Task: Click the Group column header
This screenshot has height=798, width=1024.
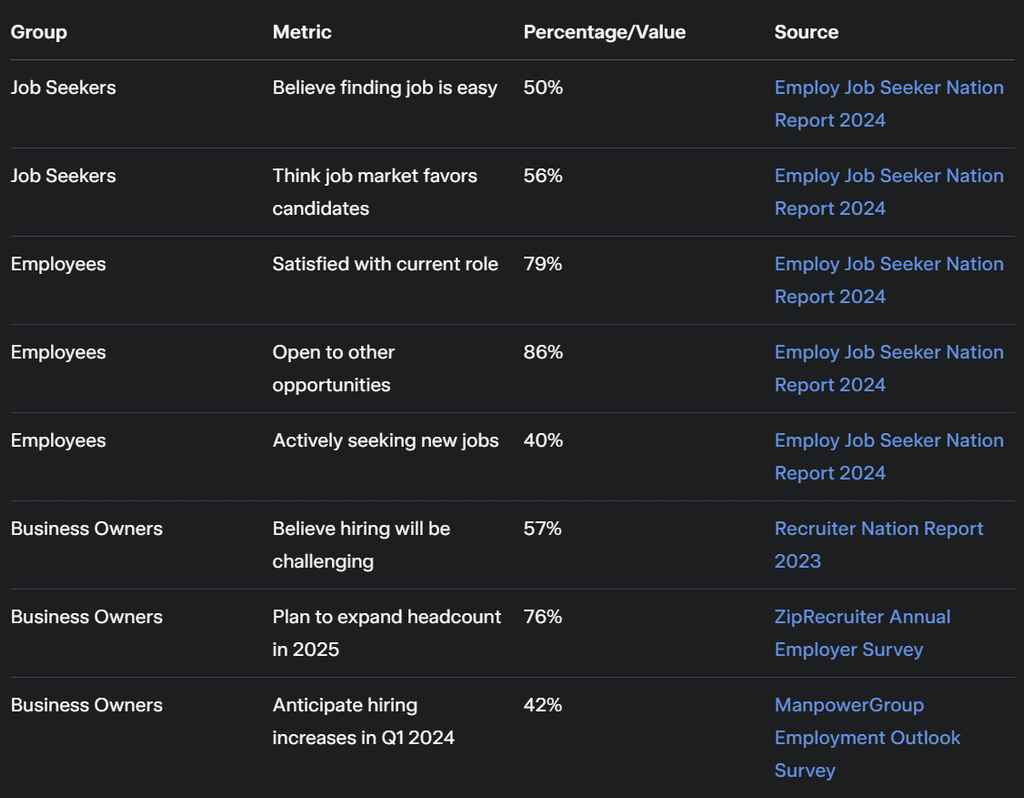Action: click(39, 32)
